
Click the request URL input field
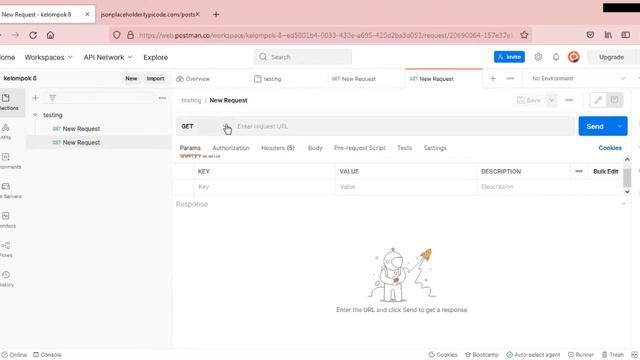[404, 127]
